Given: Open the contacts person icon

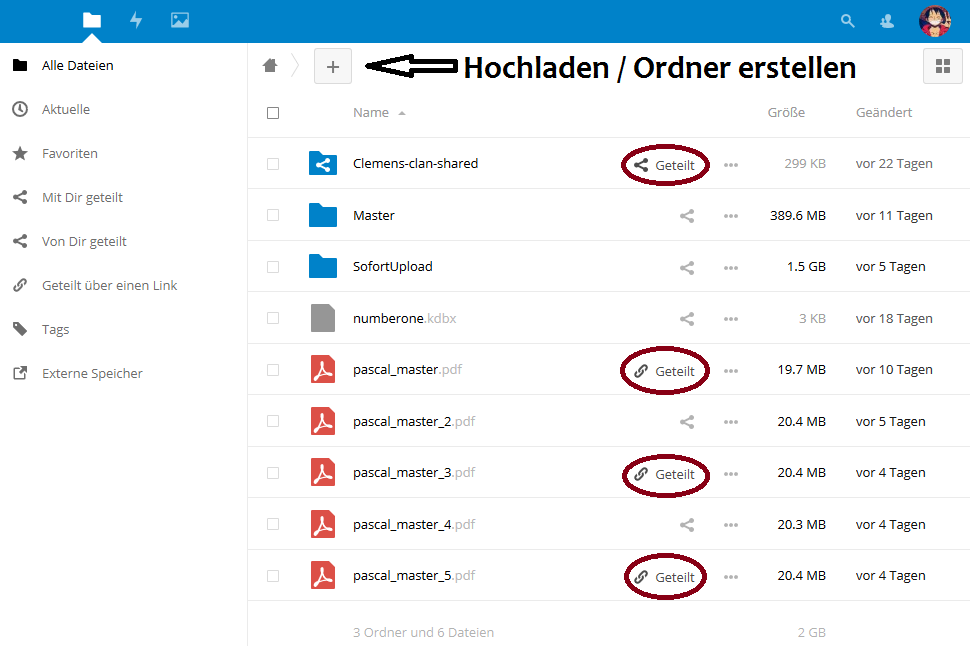Looking at the screenshot, I should tap(887, 22).
